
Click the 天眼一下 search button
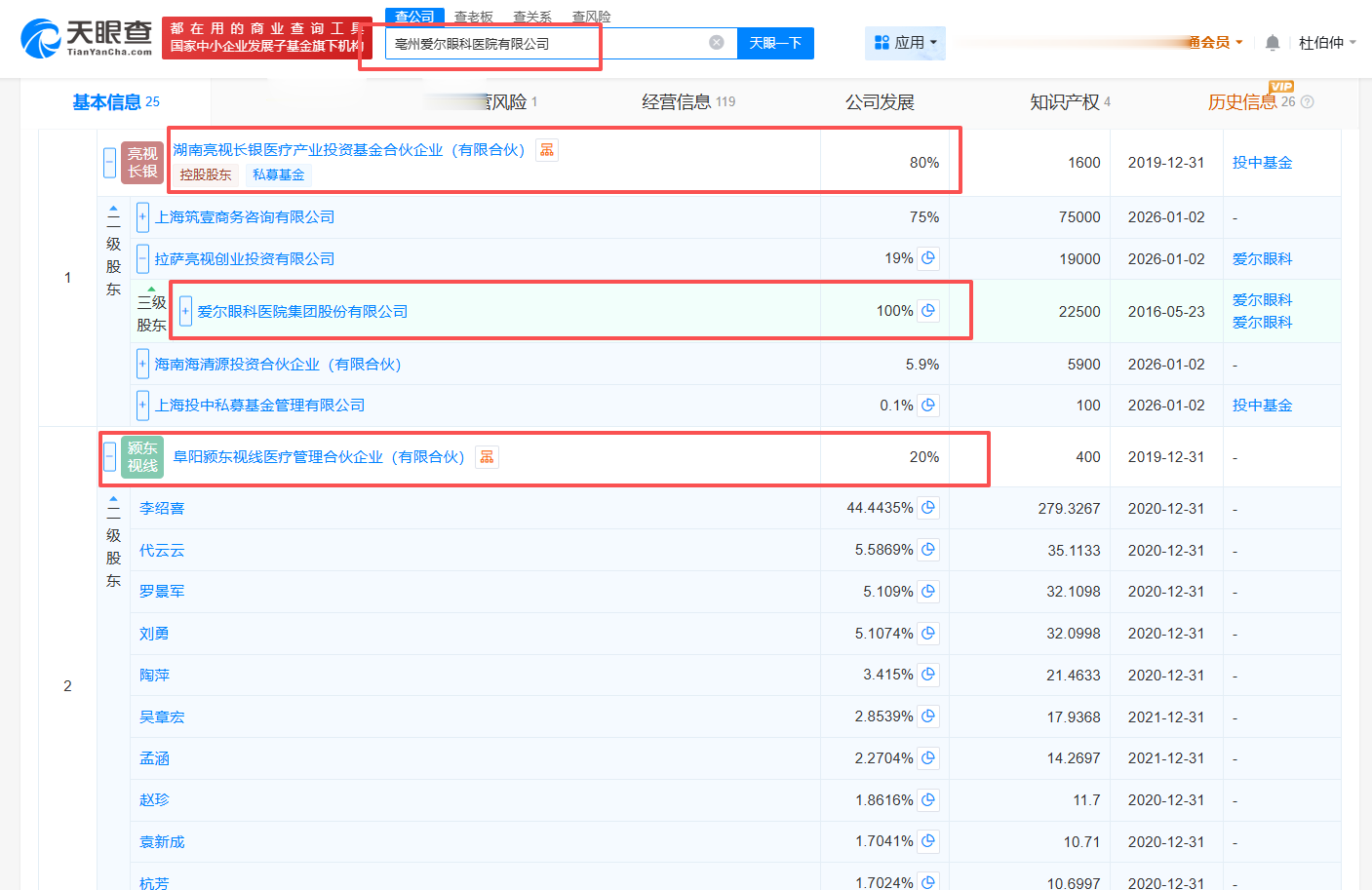pyautogui.click(x=775, y=43)
